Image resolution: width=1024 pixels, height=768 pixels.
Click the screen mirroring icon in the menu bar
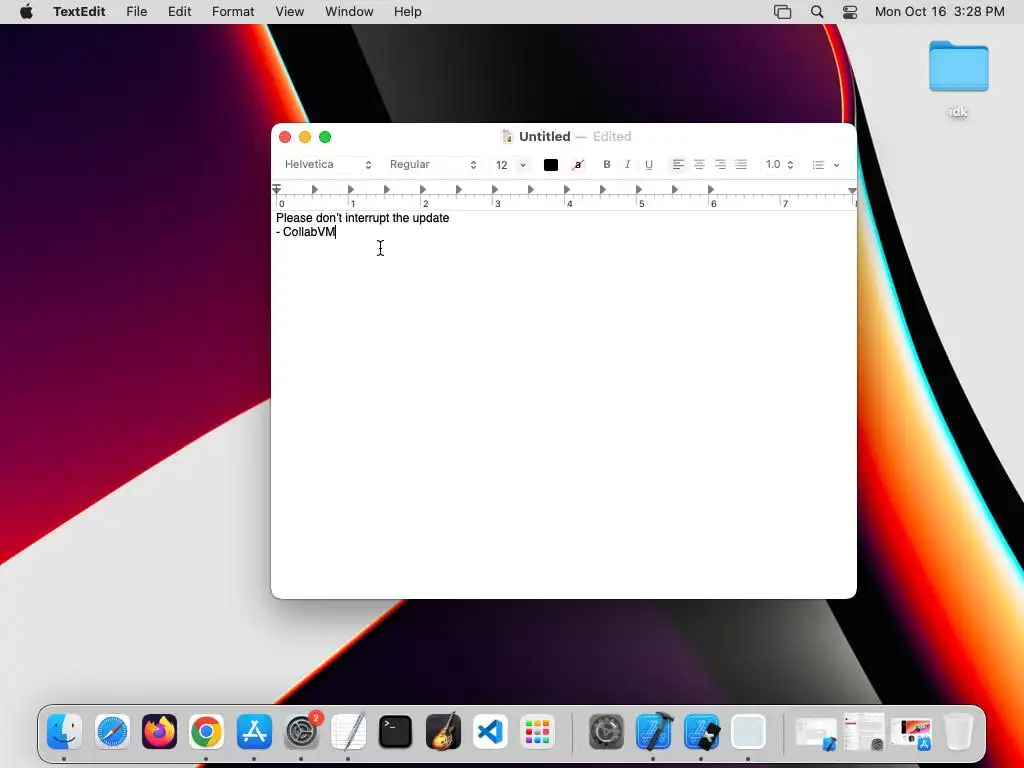782,12
